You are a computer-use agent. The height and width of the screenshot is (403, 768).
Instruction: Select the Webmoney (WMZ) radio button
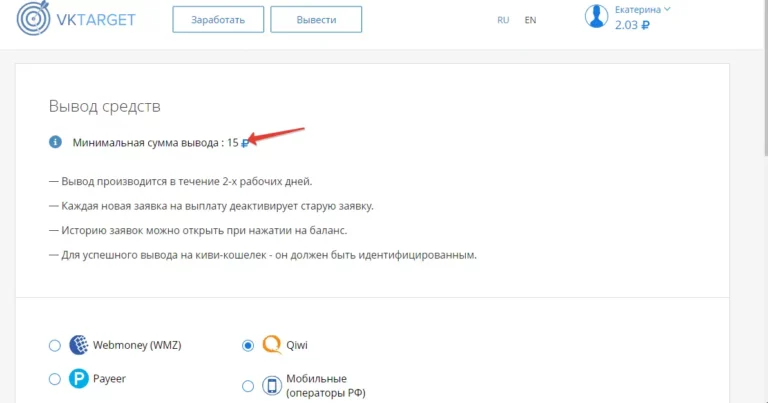click(55, 346)
